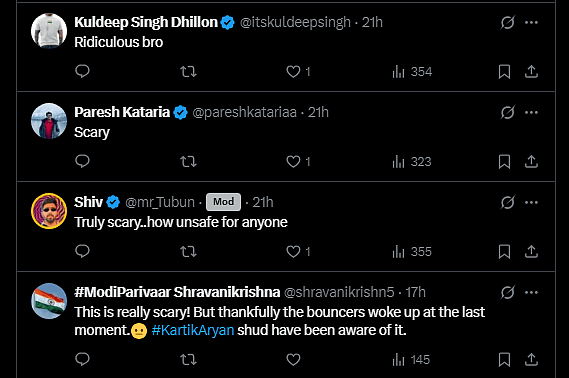Open Paresh Kataria's display name
This screenshot has width=569, height=378.
[122, 112]
